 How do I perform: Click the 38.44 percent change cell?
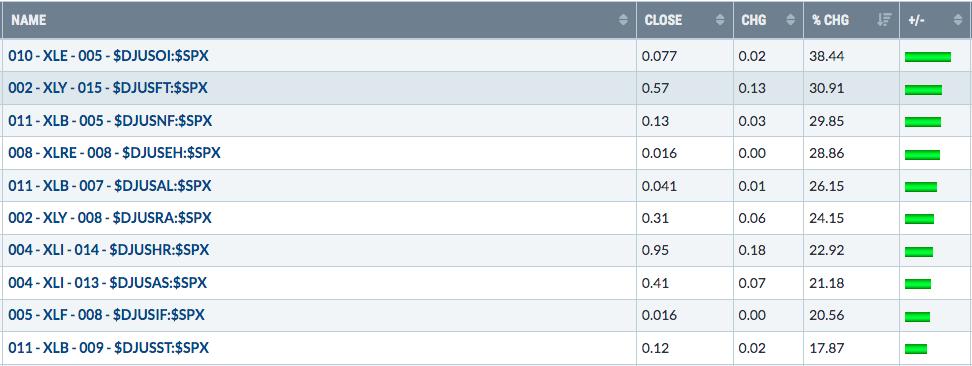coord(826,56)
